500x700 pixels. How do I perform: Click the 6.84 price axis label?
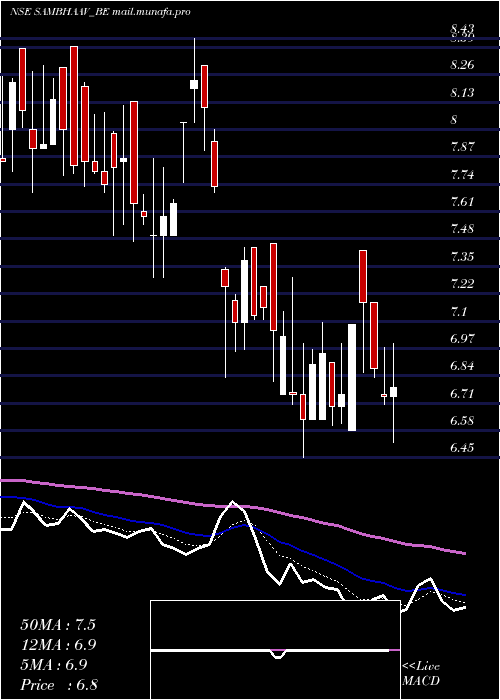pyautogui.click(x=462, y=366)
